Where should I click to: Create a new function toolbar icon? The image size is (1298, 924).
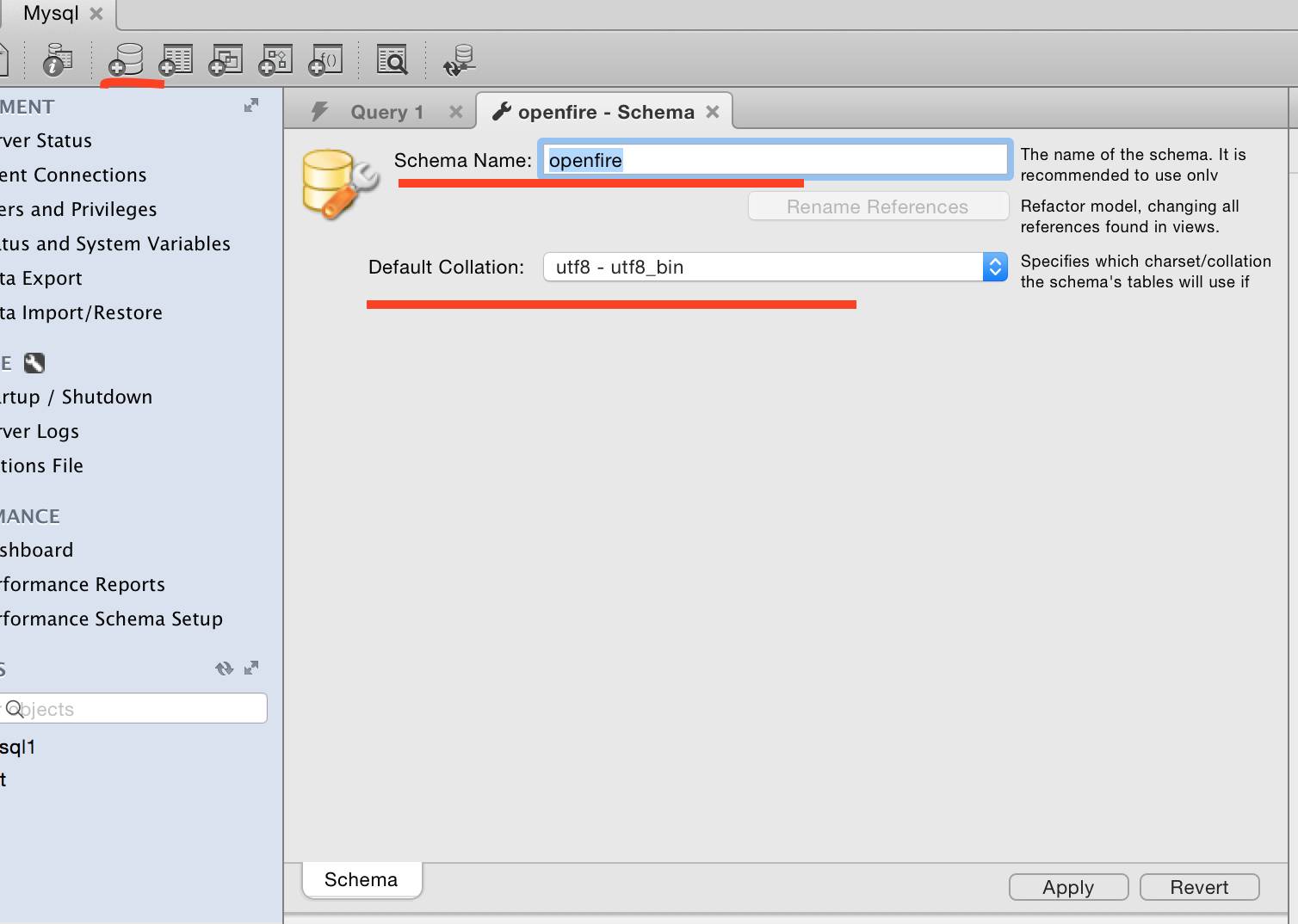(x=325, y=60)
